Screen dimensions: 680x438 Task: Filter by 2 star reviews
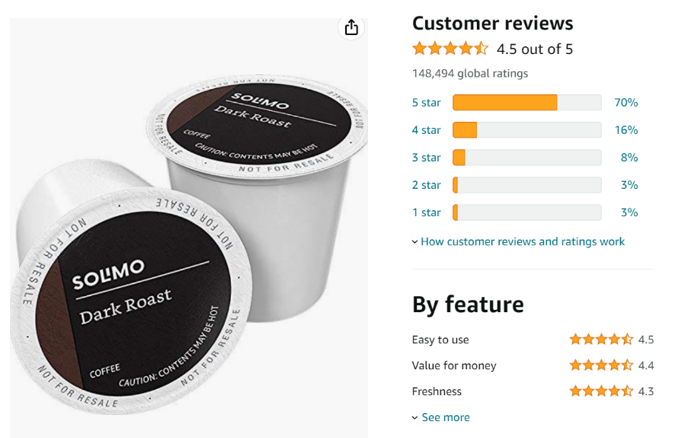click(x=426, y=185)
